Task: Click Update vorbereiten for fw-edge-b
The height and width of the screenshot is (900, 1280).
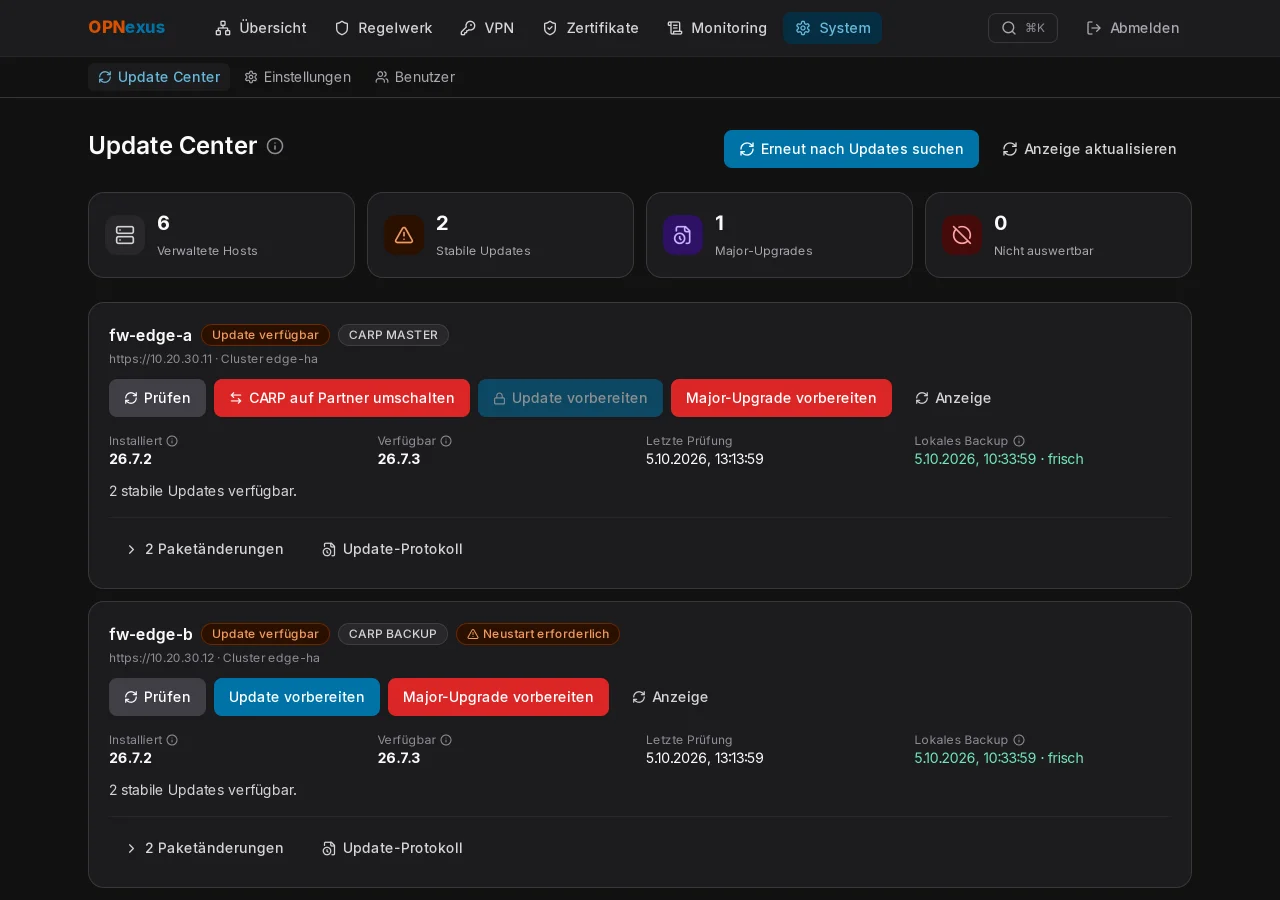Action: (x=297, y=697)
